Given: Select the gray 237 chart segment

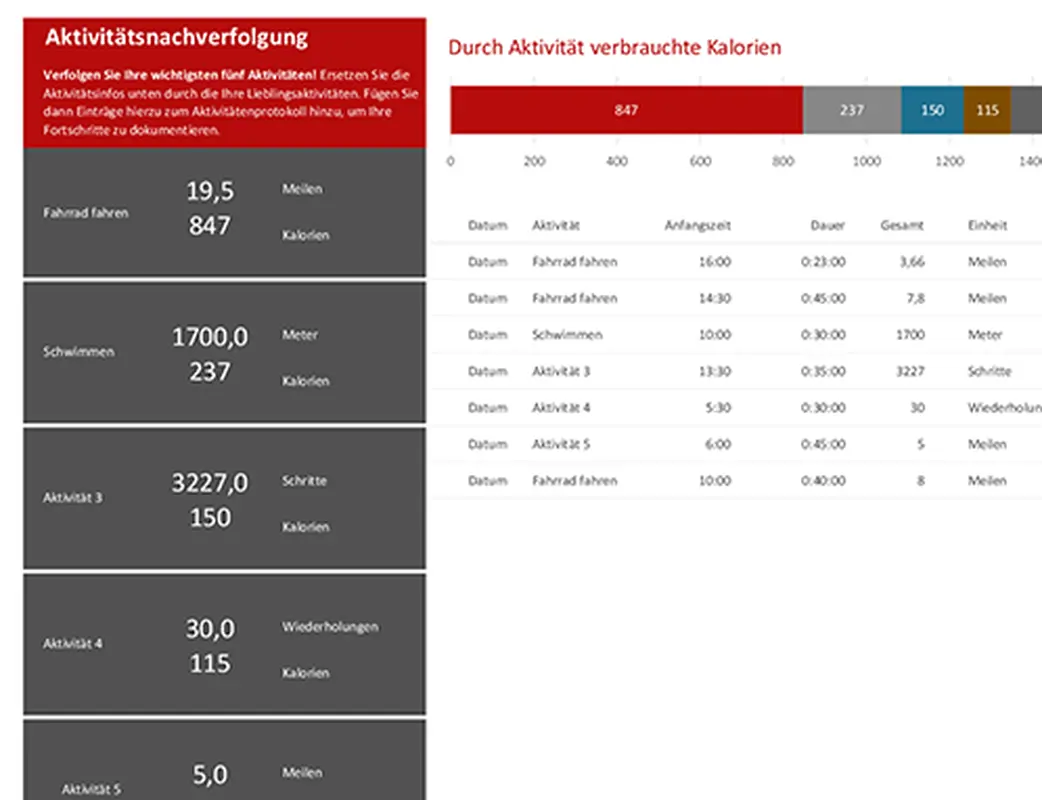Looking at the screenshot, I should (x=852, y=110).
